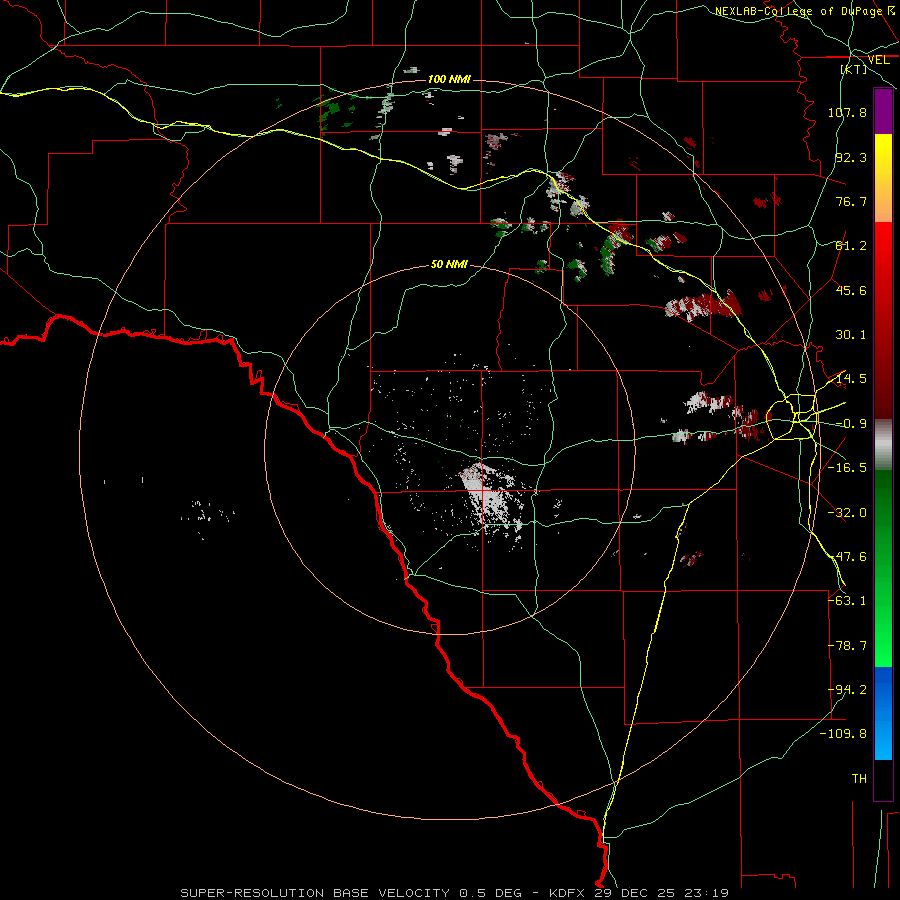Viewport: 900px width, 900px height.
Task: Pick the gray near-zero color bar segment
Action: pyautogui.click(x=883, y=445)
